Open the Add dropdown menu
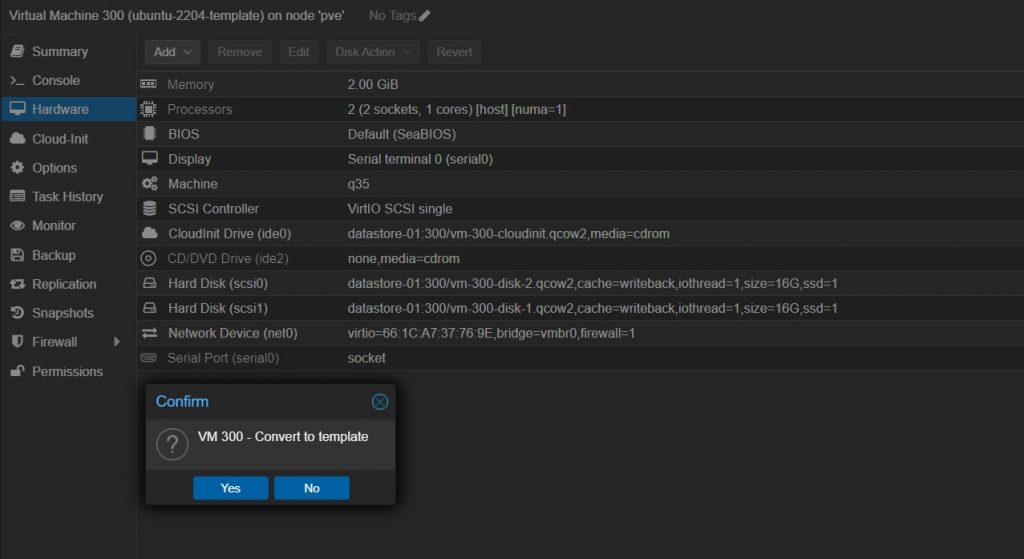Viewport: 1024px width, 559px height. pos(173,52)
